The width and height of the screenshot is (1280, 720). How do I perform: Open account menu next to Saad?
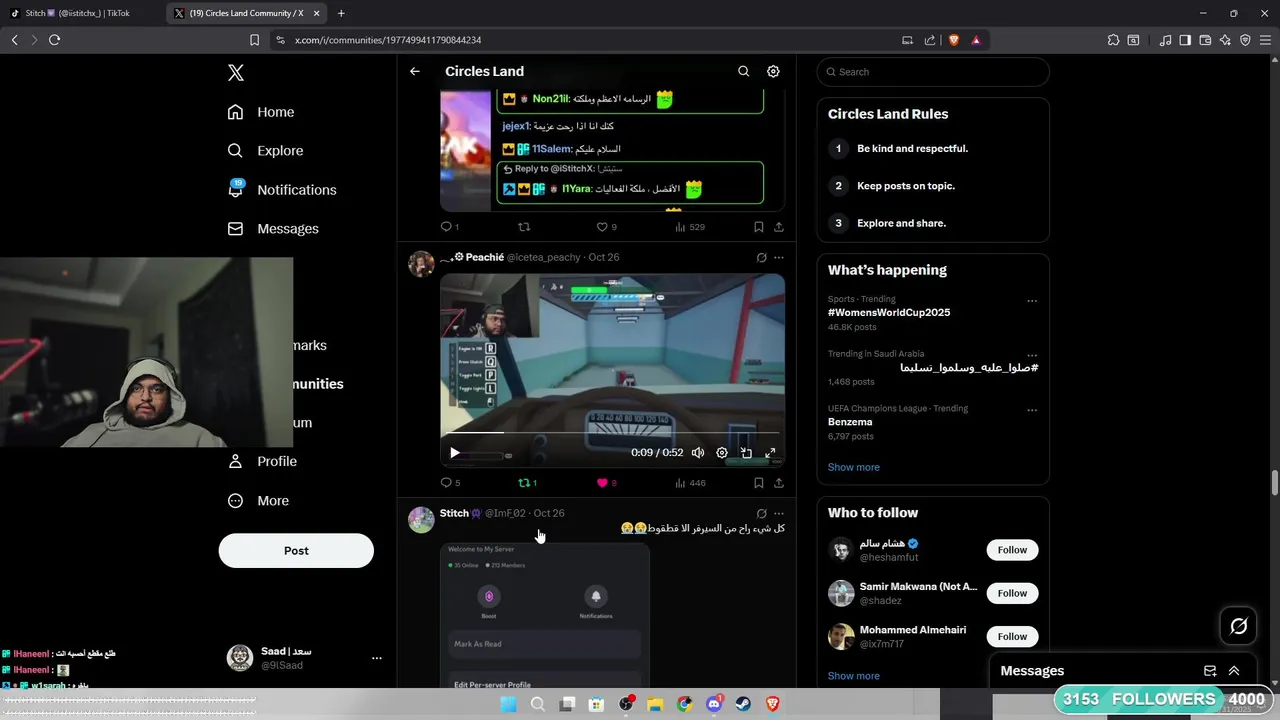[377, 658]
